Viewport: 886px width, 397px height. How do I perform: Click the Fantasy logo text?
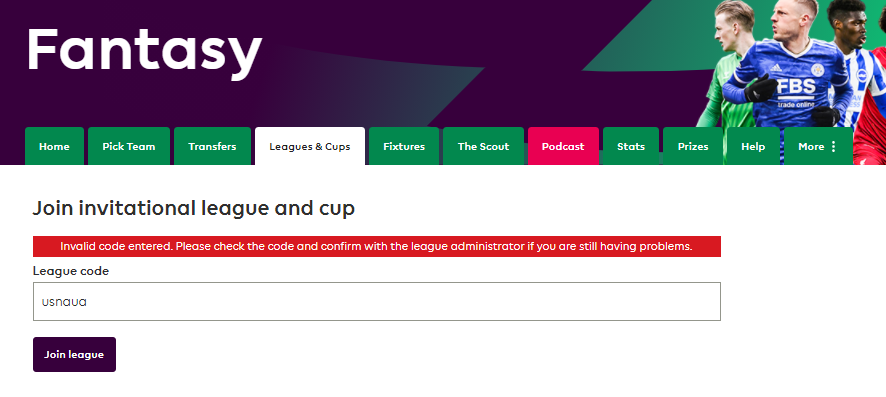(x=144, y=51)
